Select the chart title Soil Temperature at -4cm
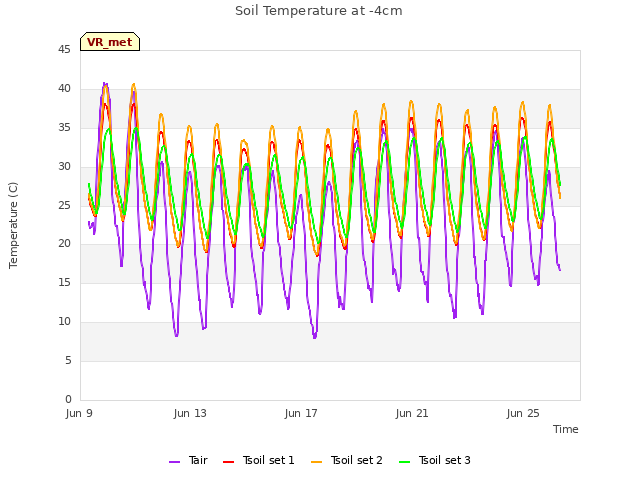The width and height of the screenshot is (640, 480). click(319, 11)
